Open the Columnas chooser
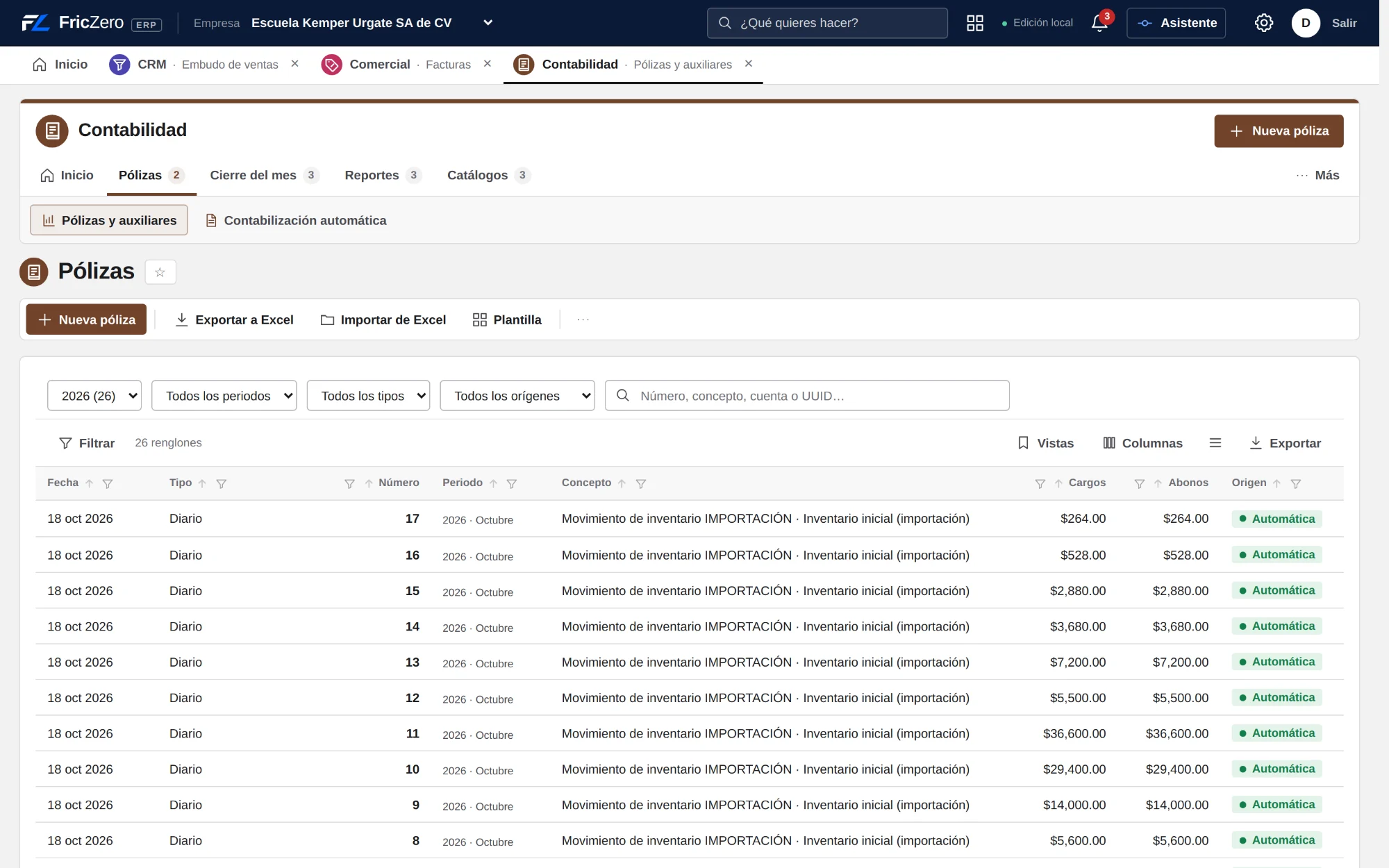The image size is (1389, 868). click(x=1143, y=443)
